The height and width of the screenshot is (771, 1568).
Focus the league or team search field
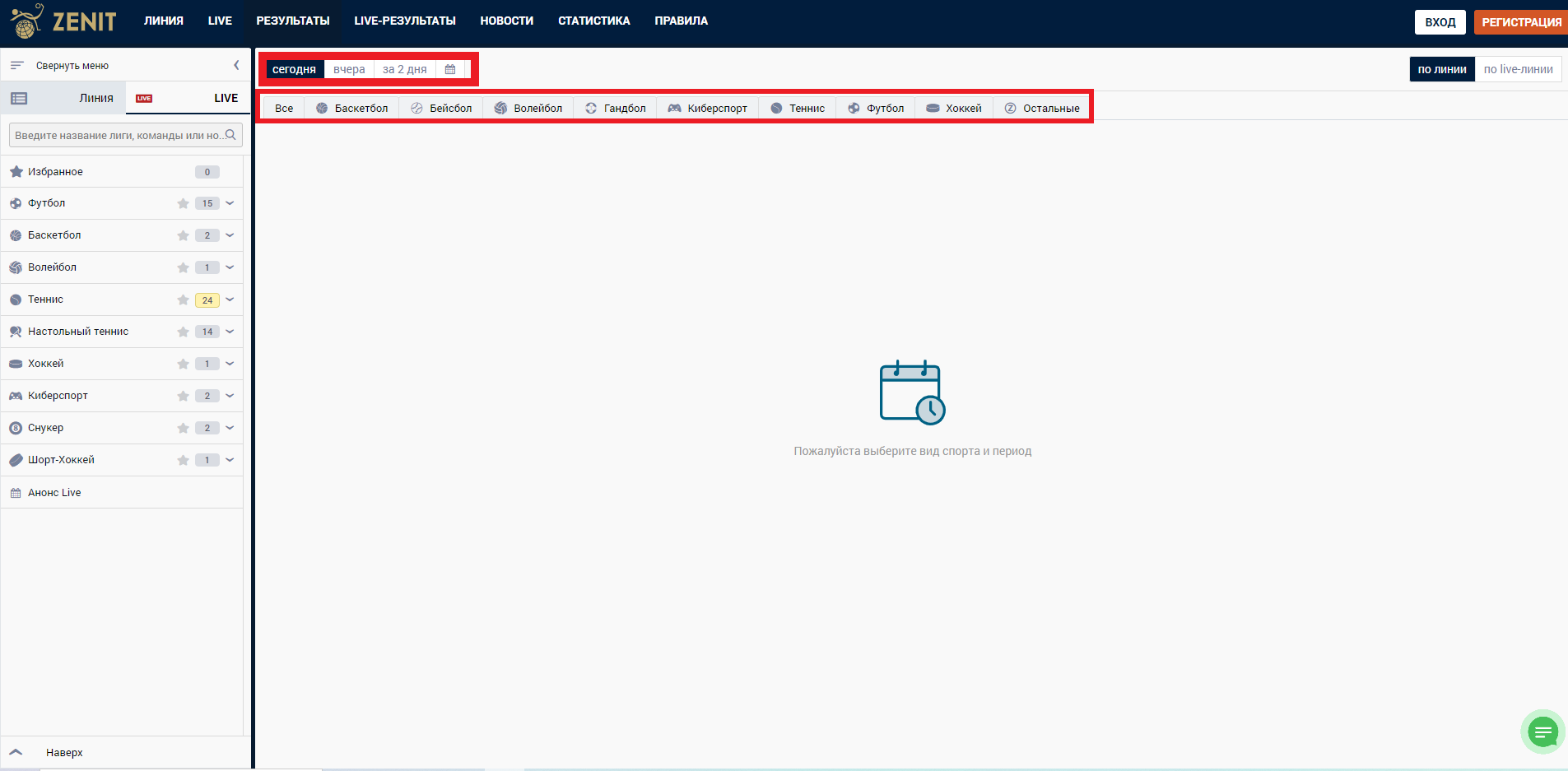tap(126, 135)
